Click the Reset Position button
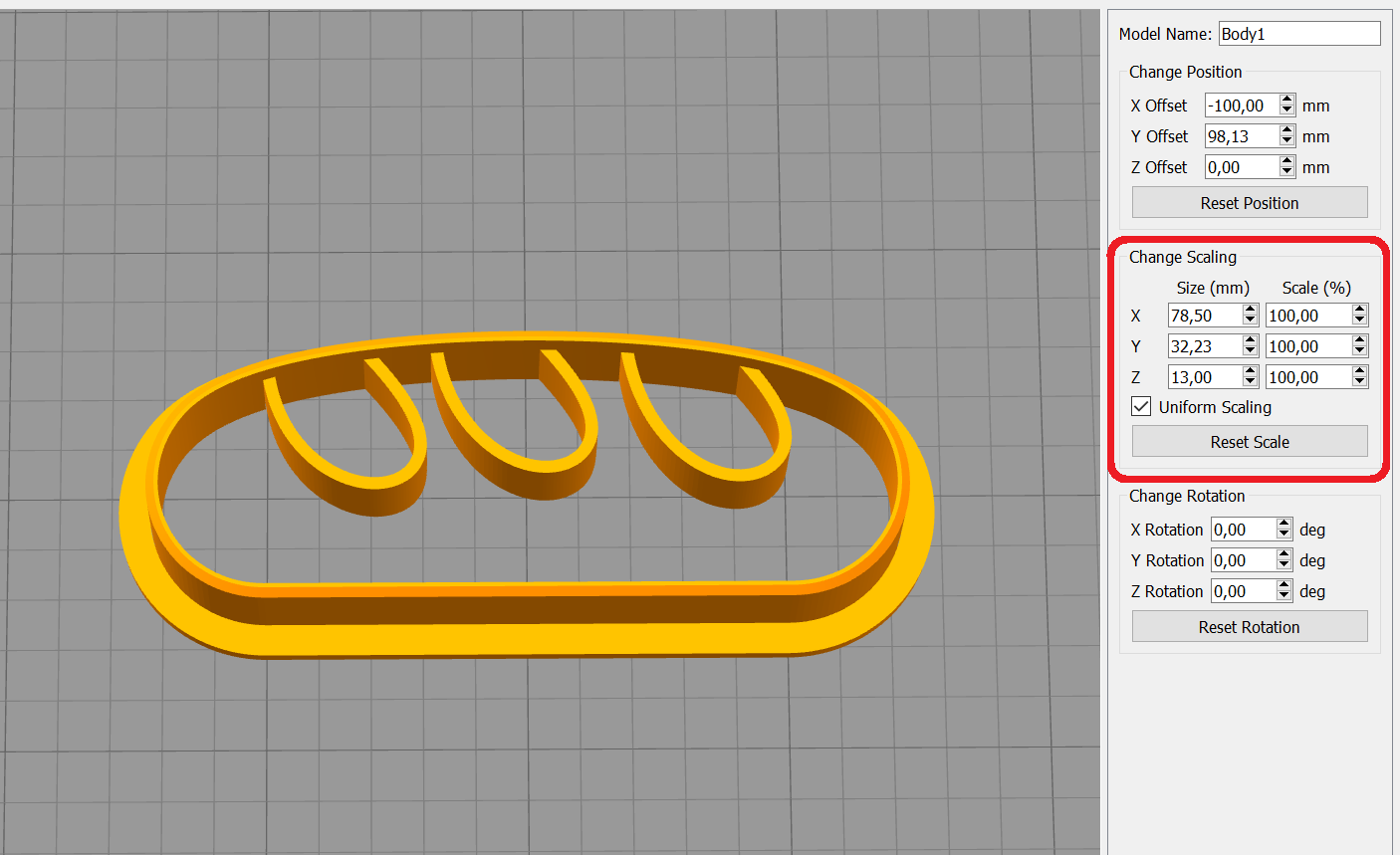This screenshot has height=855, width=1400. point(1250,203)
